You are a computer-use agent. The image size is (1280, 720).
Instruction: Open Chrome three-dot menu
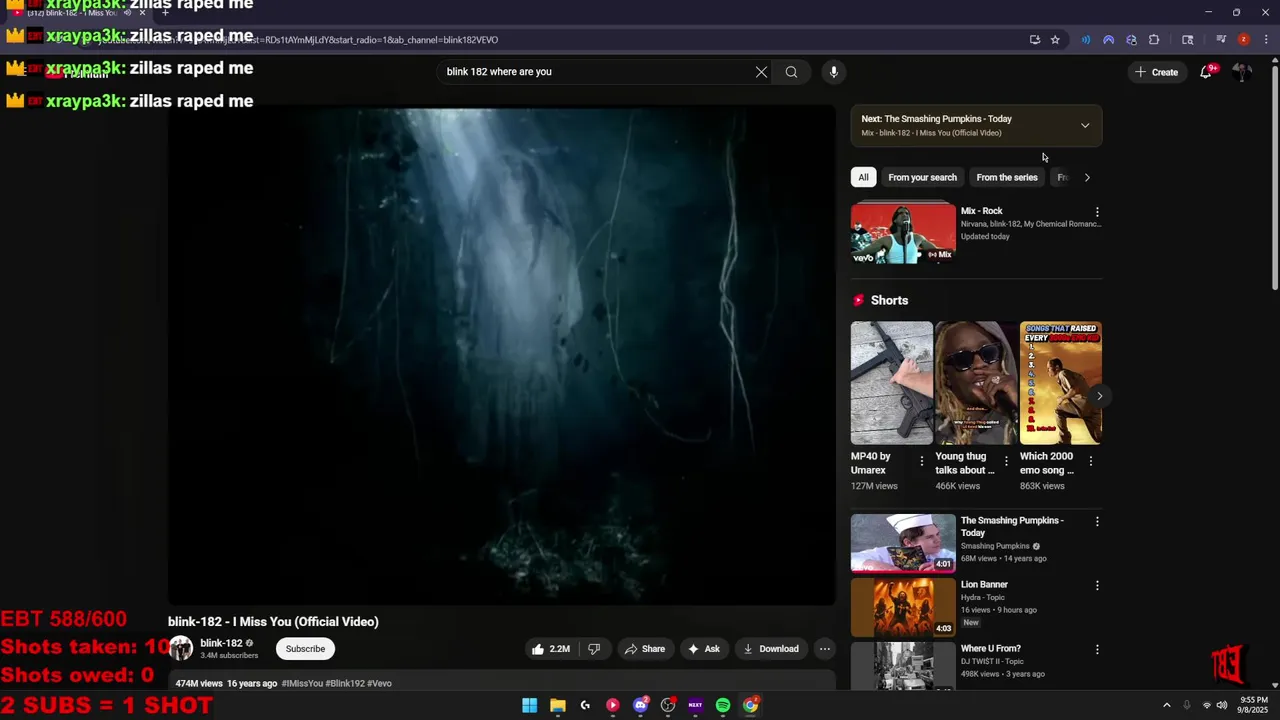(1264, 40)
